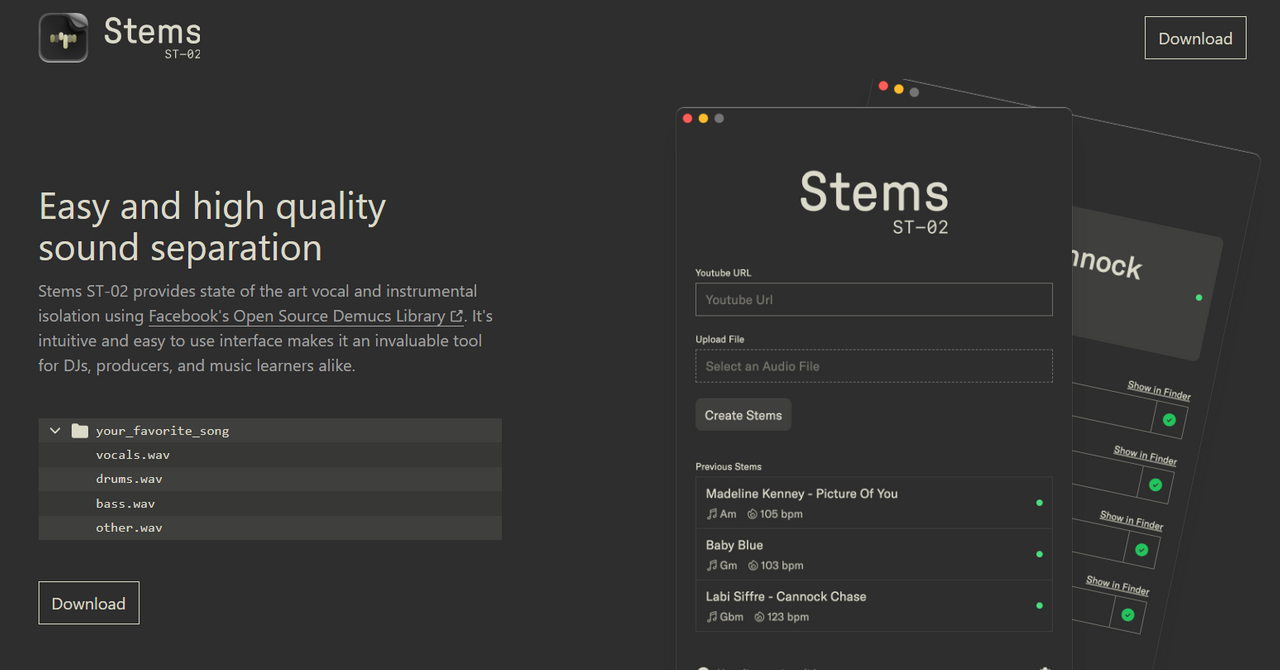Viewport: 1280px width, 670px height.
Task: Click the green status dot for Labi Siffre
Action: [x=1039, y=606]
